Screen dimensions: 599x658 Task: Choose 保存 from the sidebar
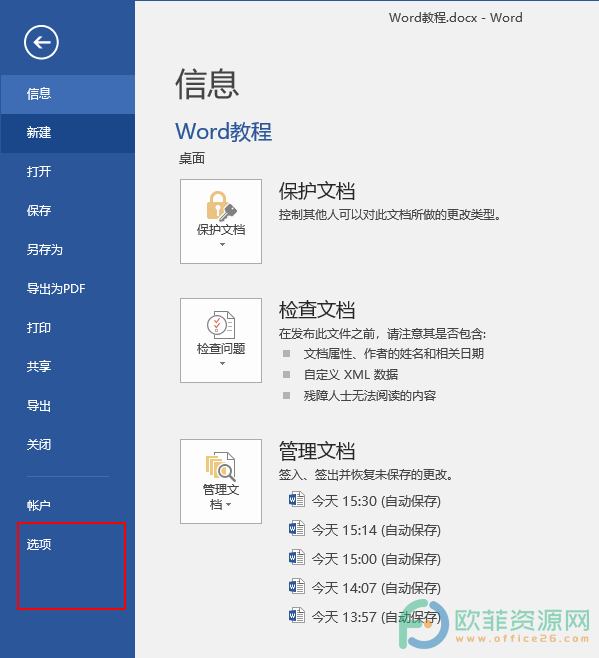click(x=68, y=211)
